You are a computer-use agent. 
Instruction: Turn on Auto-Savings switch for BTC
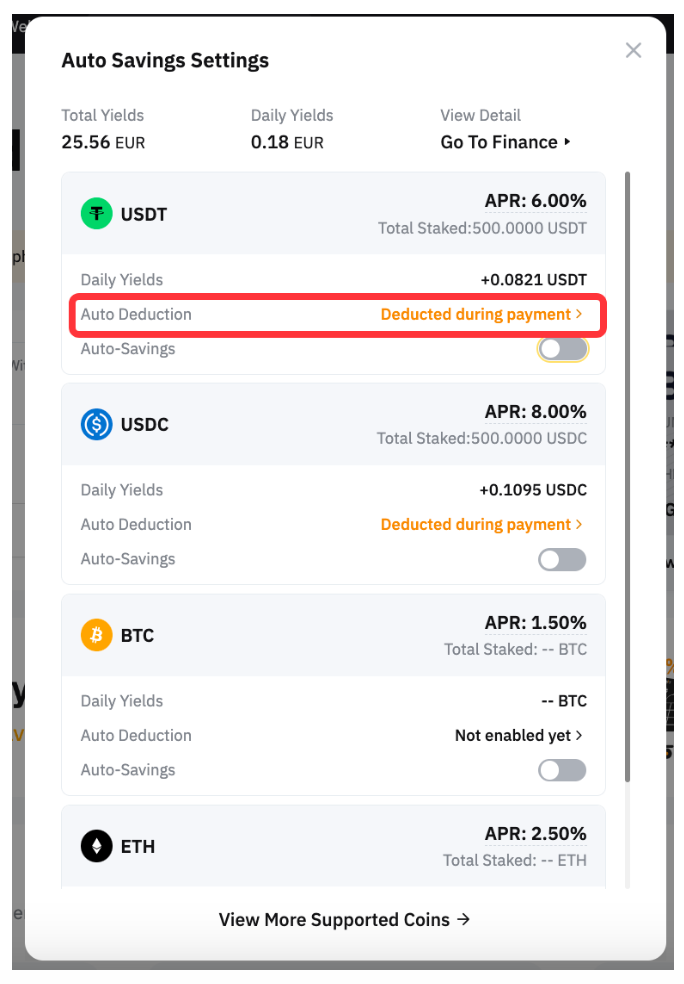[562, 770]
